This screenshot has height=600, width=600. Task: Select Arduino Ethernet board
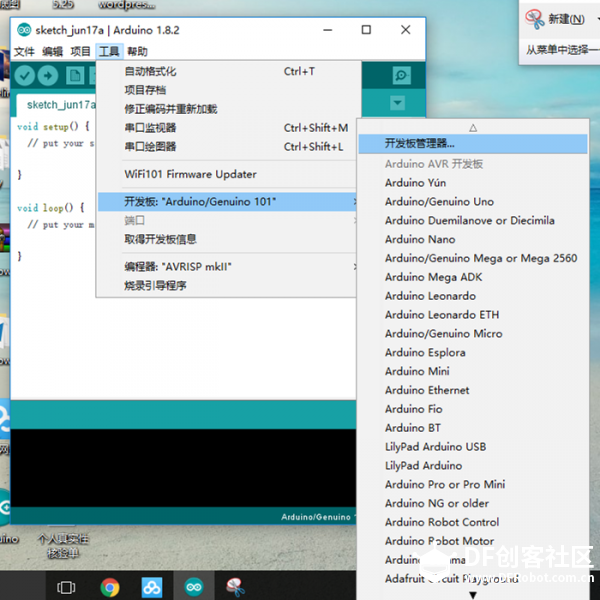pos(473,390)
